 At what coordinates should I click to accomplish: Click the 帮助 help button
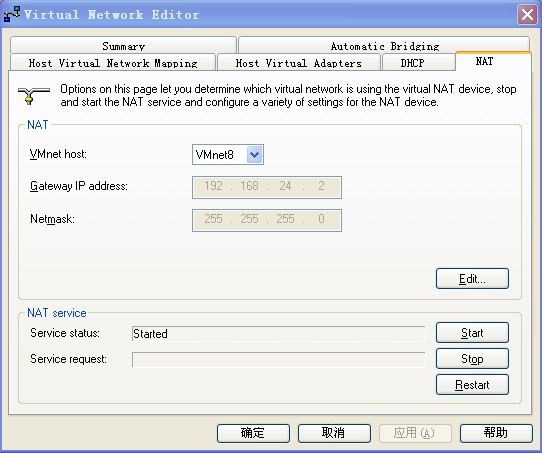click(x=496, y=433)
